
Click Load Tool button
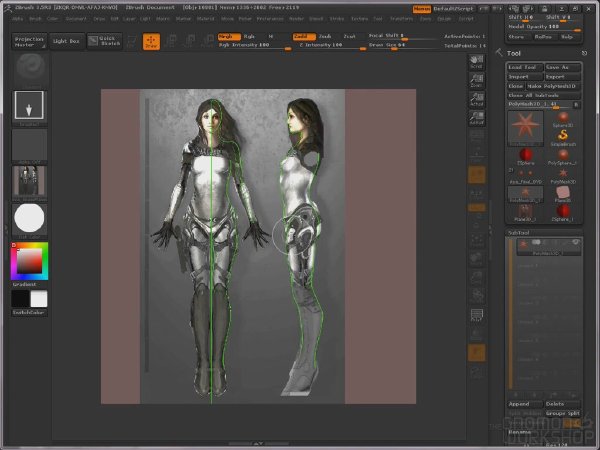(x=525, y=67)
